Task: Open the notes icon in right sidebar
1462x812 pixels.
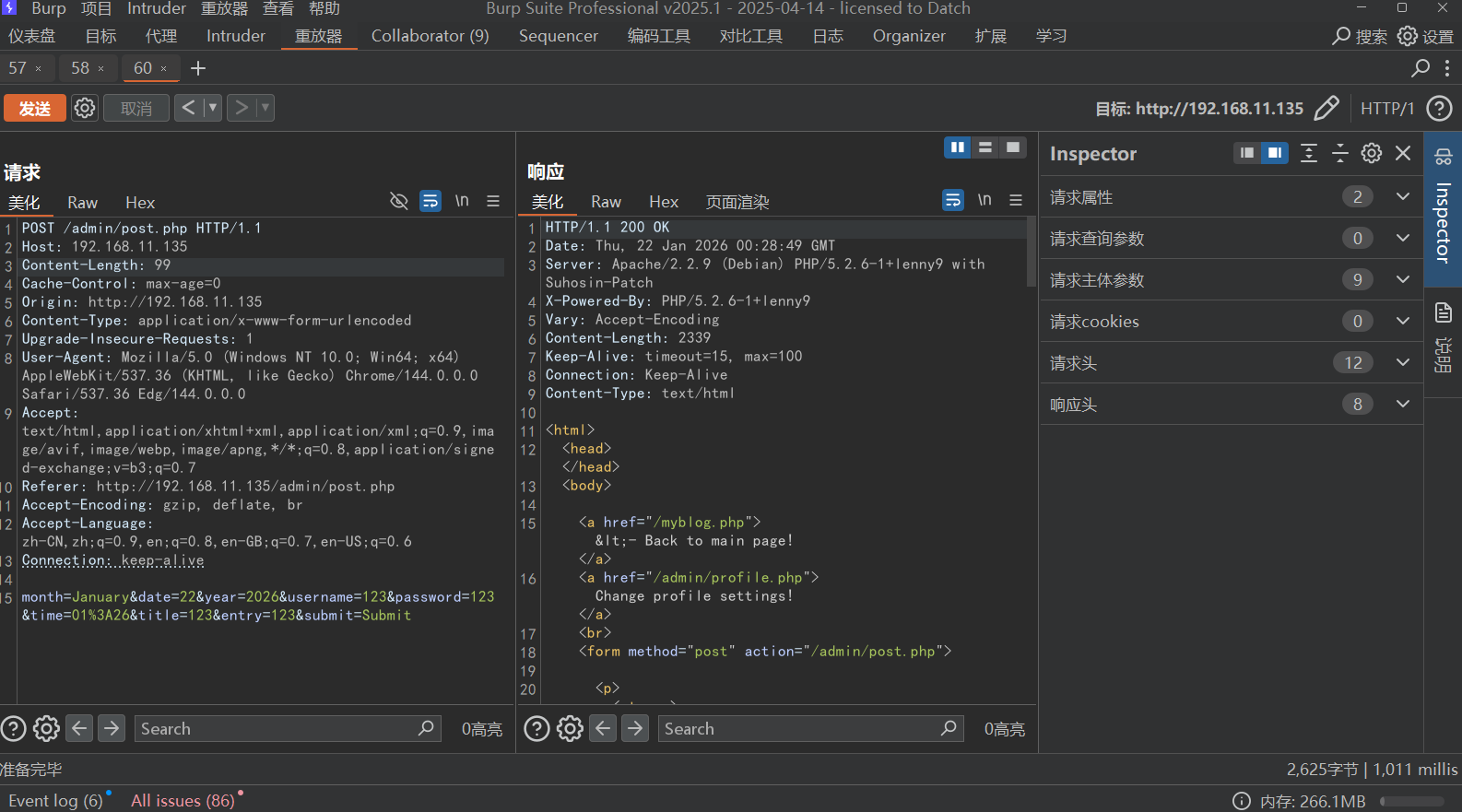Action: click(1444, 313)
